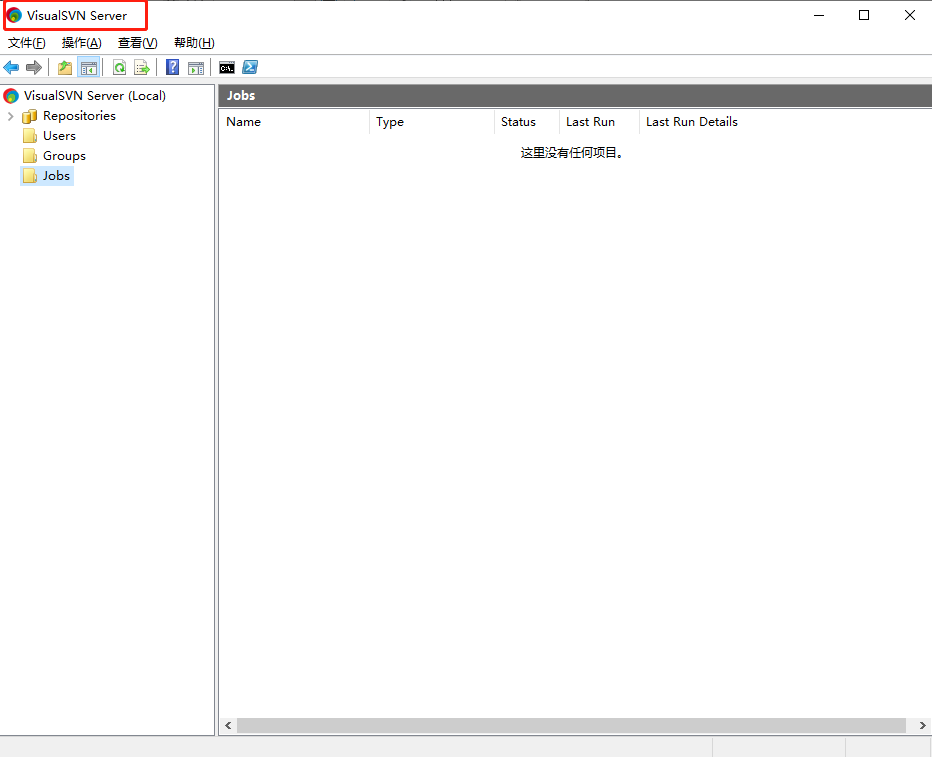The image size is (932, 757).
Task: Click the Jobs pane header title
Action: pyautogui.click(x=241, y=96)
